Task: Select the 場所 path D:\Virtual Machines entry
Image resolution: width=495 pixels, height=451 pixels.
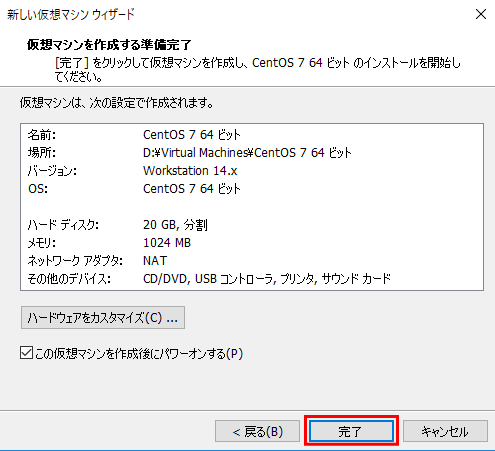Action: (x=247, y=153)
